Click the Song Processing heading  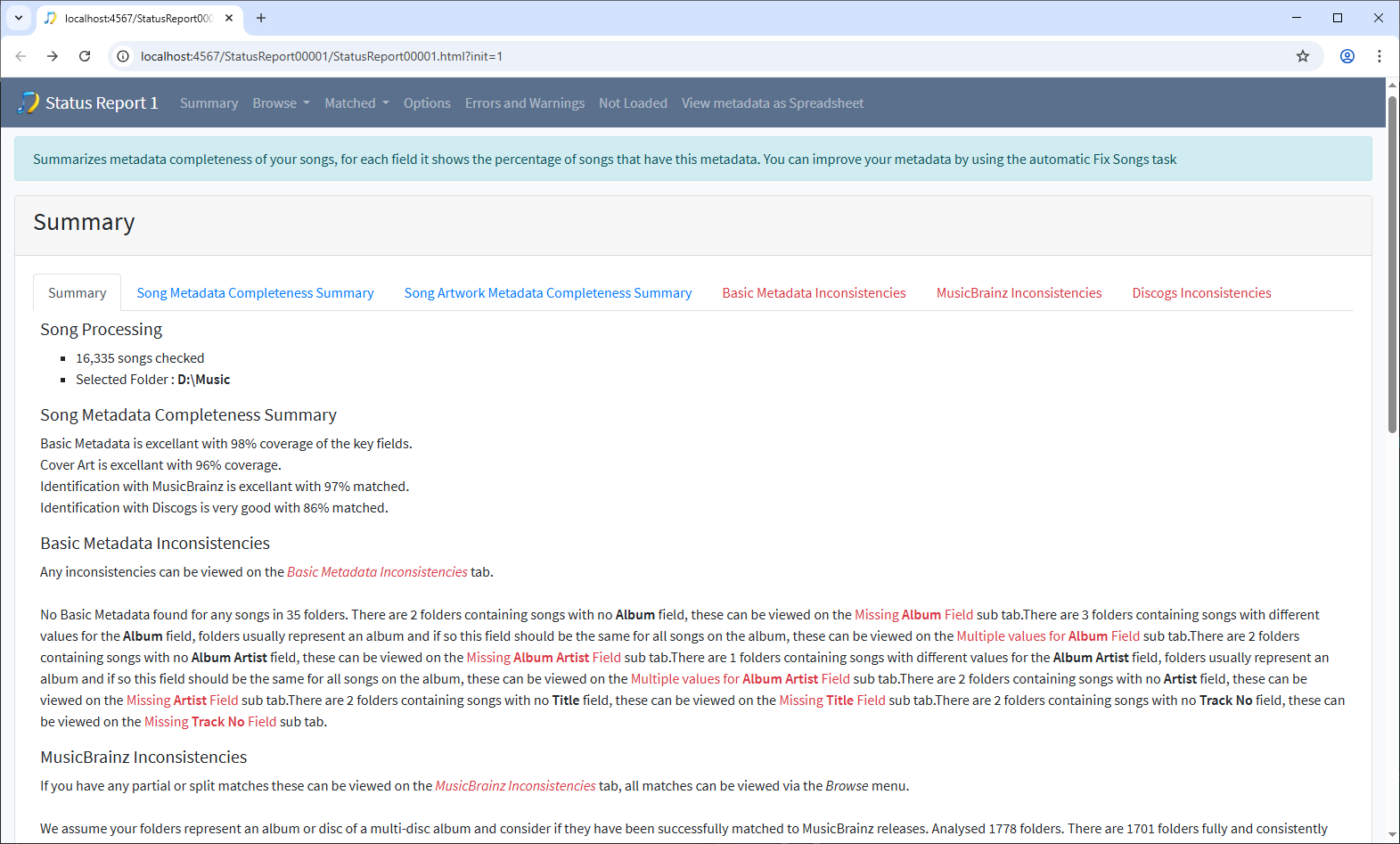101,330
